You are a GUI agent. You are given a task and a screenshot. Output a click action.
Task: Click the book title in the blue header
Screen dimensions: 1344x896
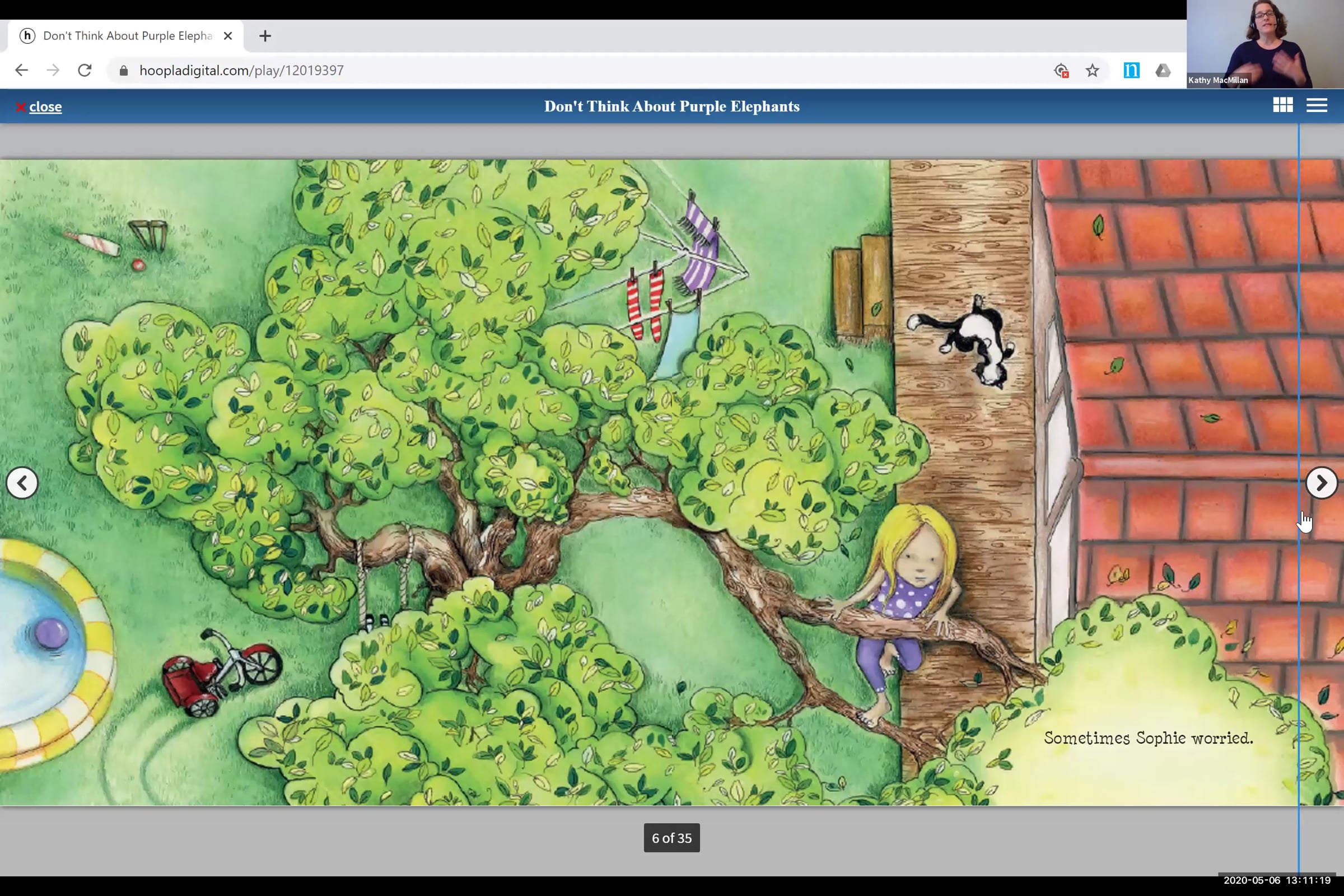click(671, 106)
